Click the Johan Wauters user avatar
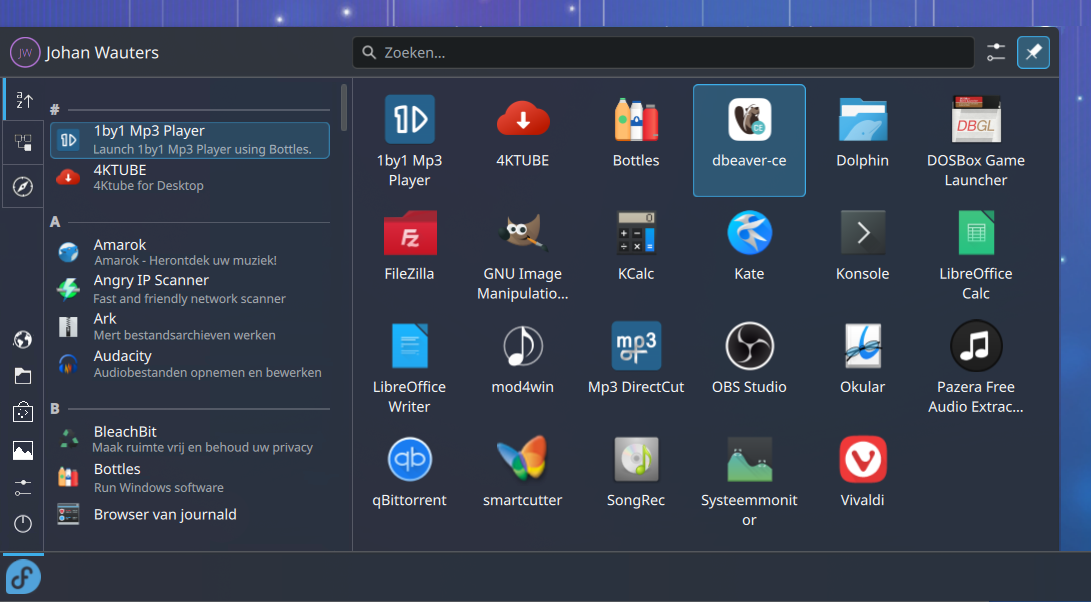This screenshot has width=1091, height=602. pyautogui.click(x=25, y=52)
